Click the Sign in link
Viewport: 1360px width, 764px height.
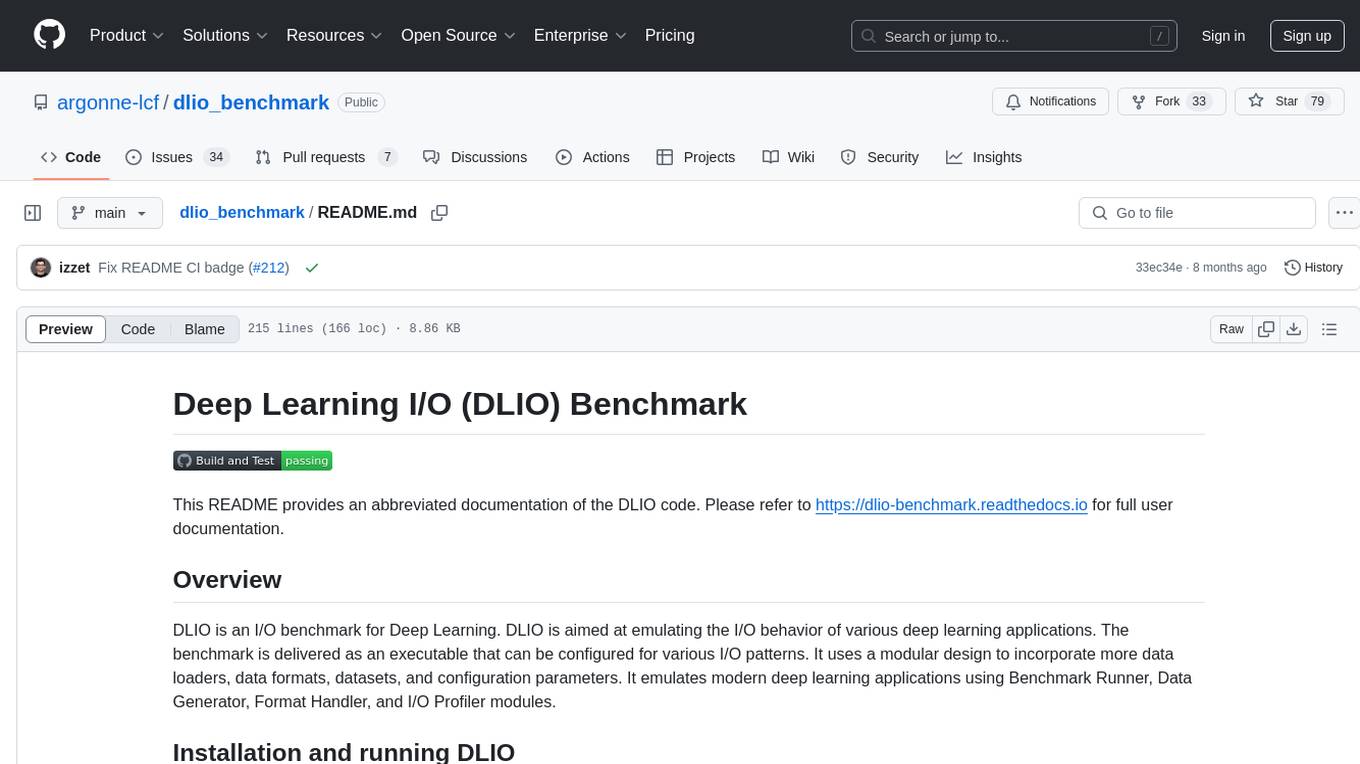coord(1223,36)
